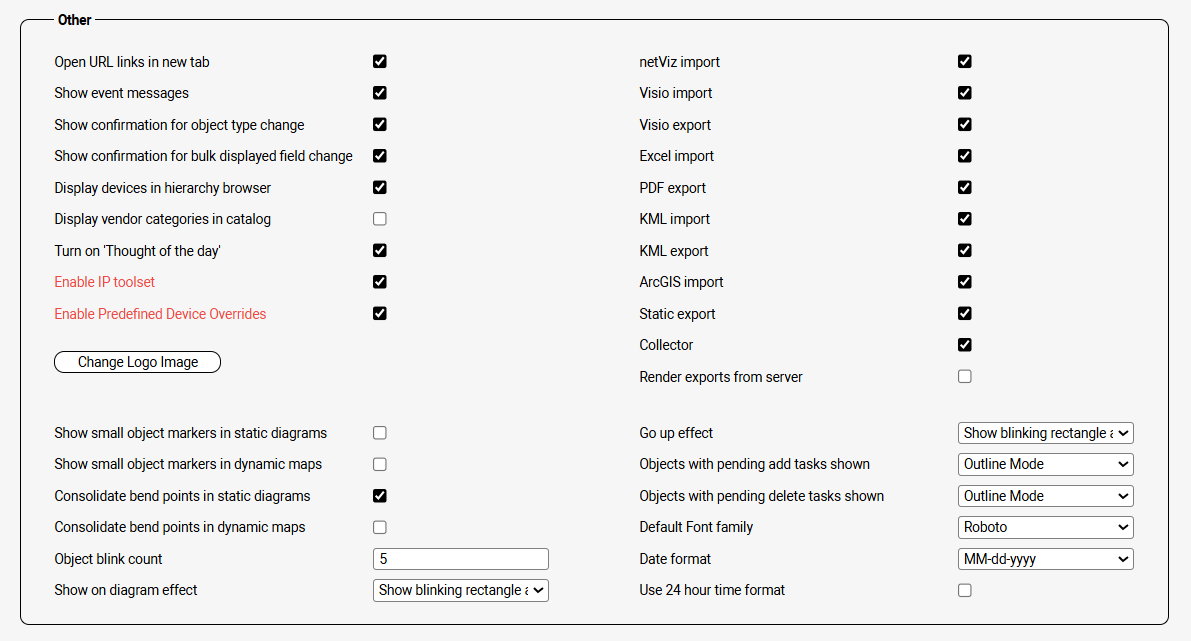Uncheck Open URL links in new tab
This screenshot has width=1191, height=641.
pyautogui.click(x=380, y=61)
